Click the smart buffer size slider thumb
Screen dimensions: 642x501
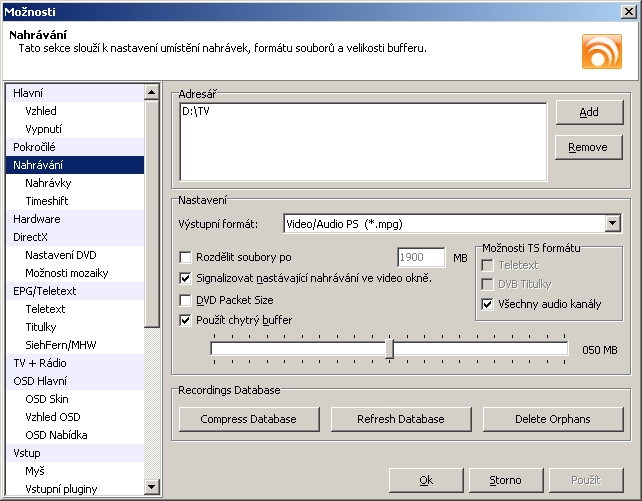(389, 349)
